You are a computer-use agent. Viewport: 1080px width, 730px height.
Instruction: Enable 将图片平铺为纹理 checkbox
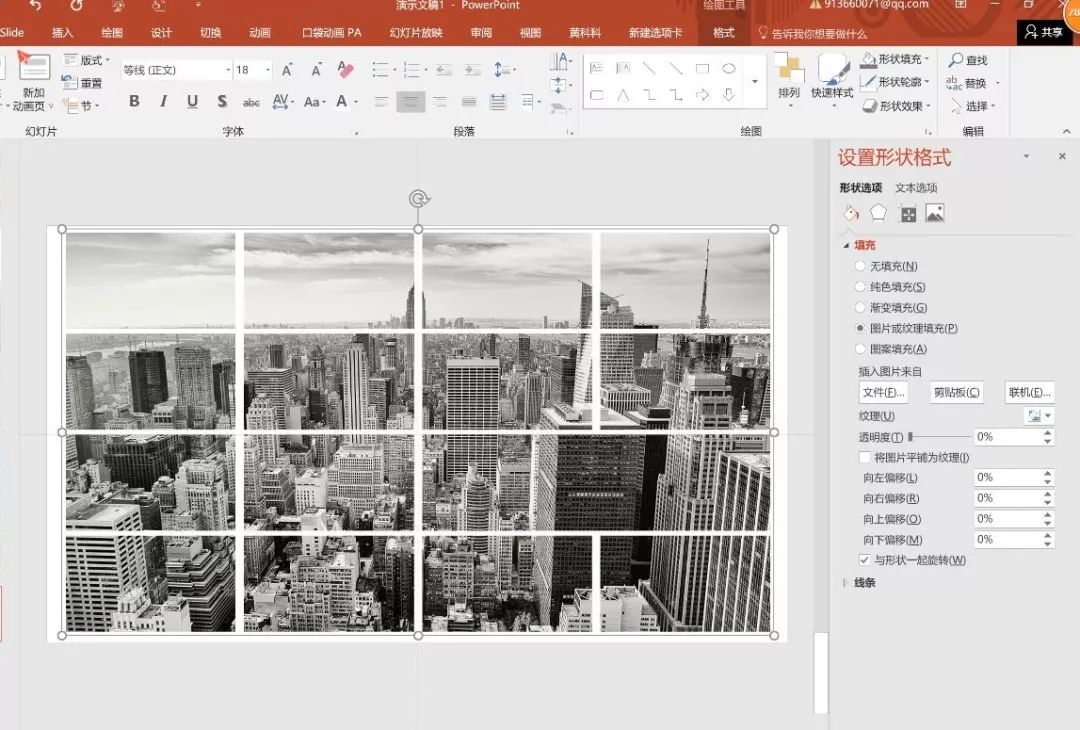[865, 457]
